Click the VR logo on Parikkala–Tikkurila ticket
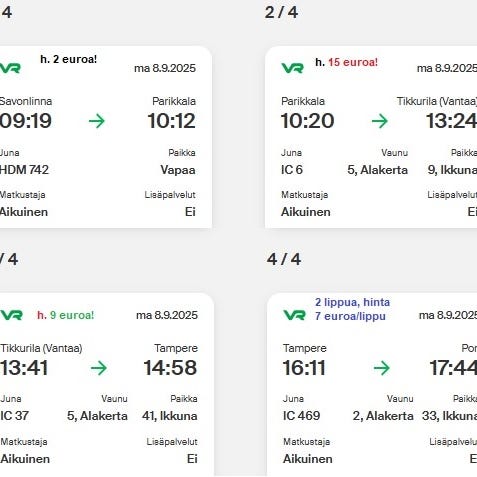The width and height of the screenshot is (477, 477). click(x=292, y=68)
